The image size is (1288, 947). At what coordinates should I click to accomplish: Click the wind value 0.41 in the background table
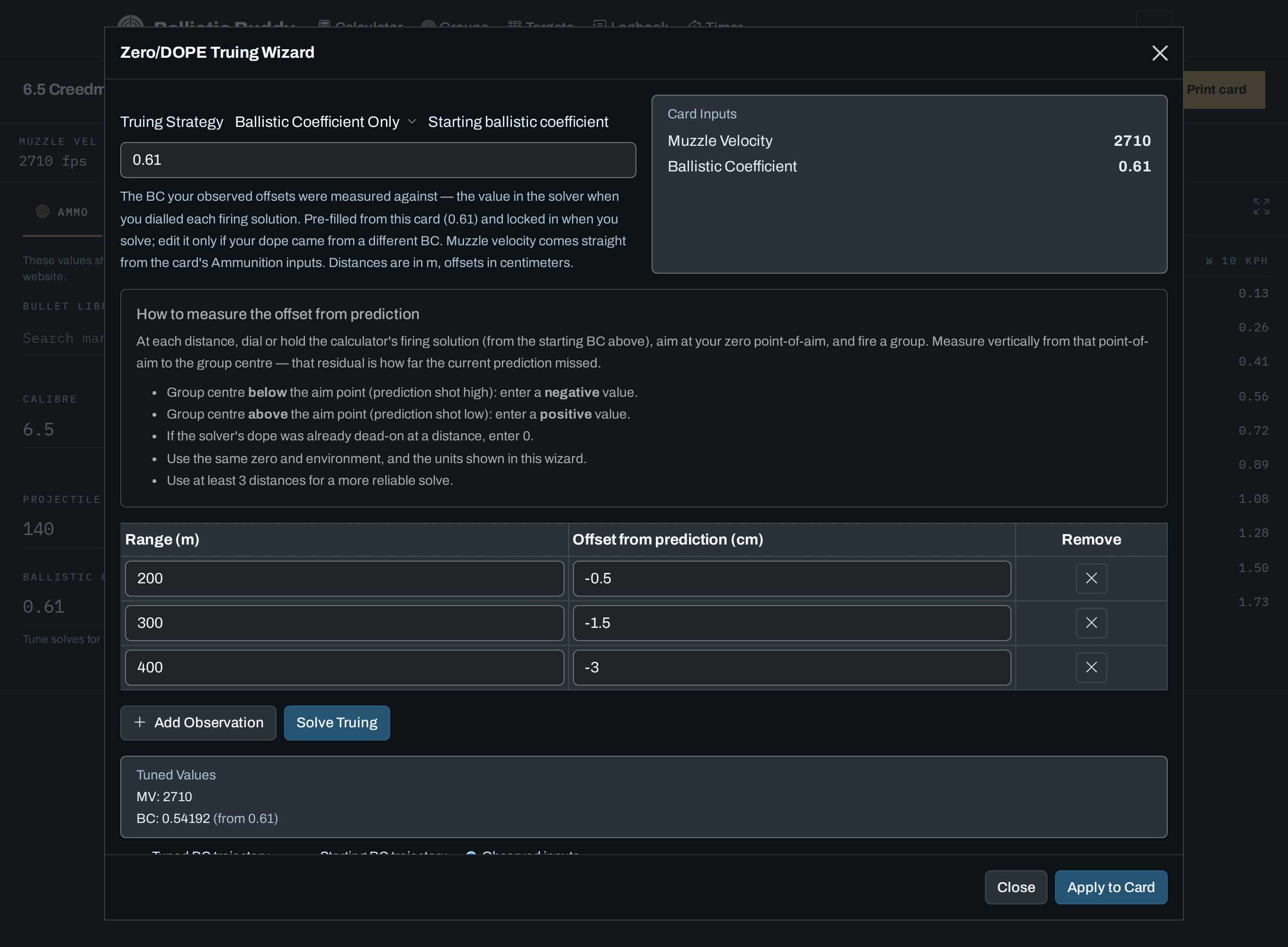point(1253,362)
